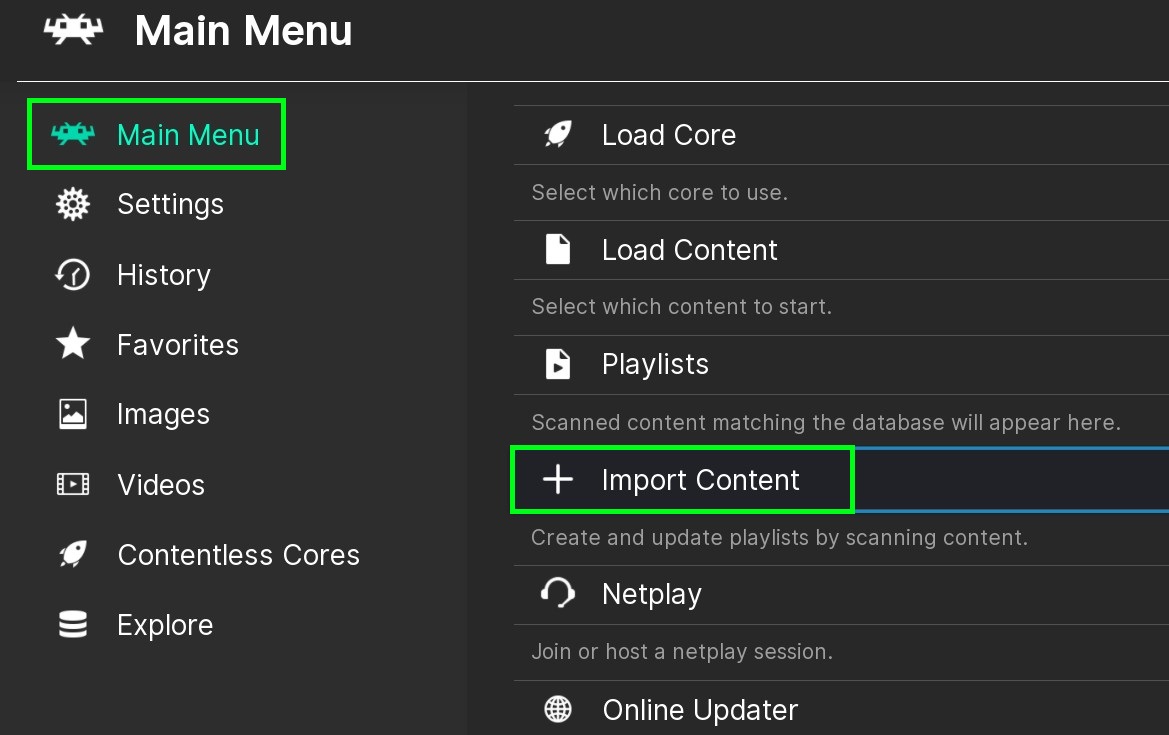Viewport: 1169px width, 735px height.
Task: Open the Settings sidebar label
Action: [170, 205]
